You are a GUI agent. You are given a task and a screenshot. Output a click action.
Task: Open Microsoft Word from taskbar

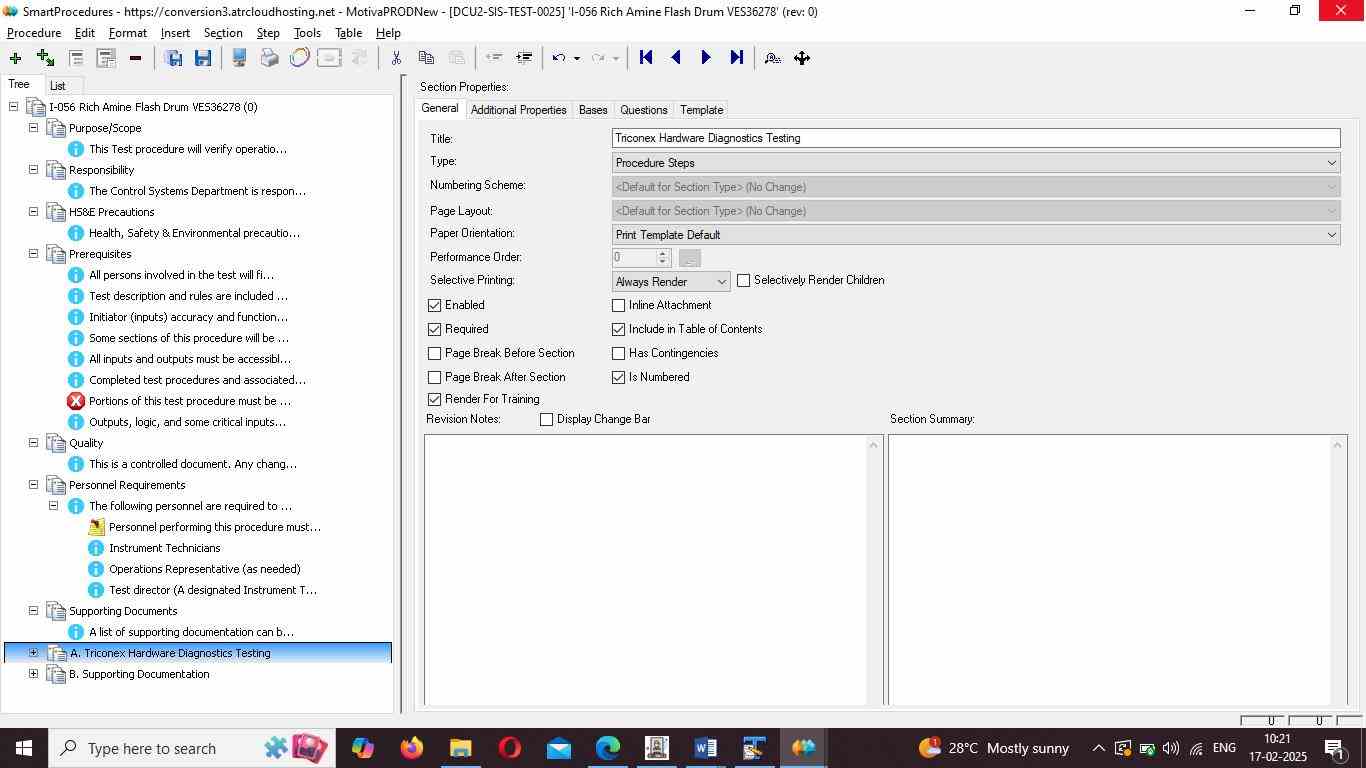tap(705, 748)
